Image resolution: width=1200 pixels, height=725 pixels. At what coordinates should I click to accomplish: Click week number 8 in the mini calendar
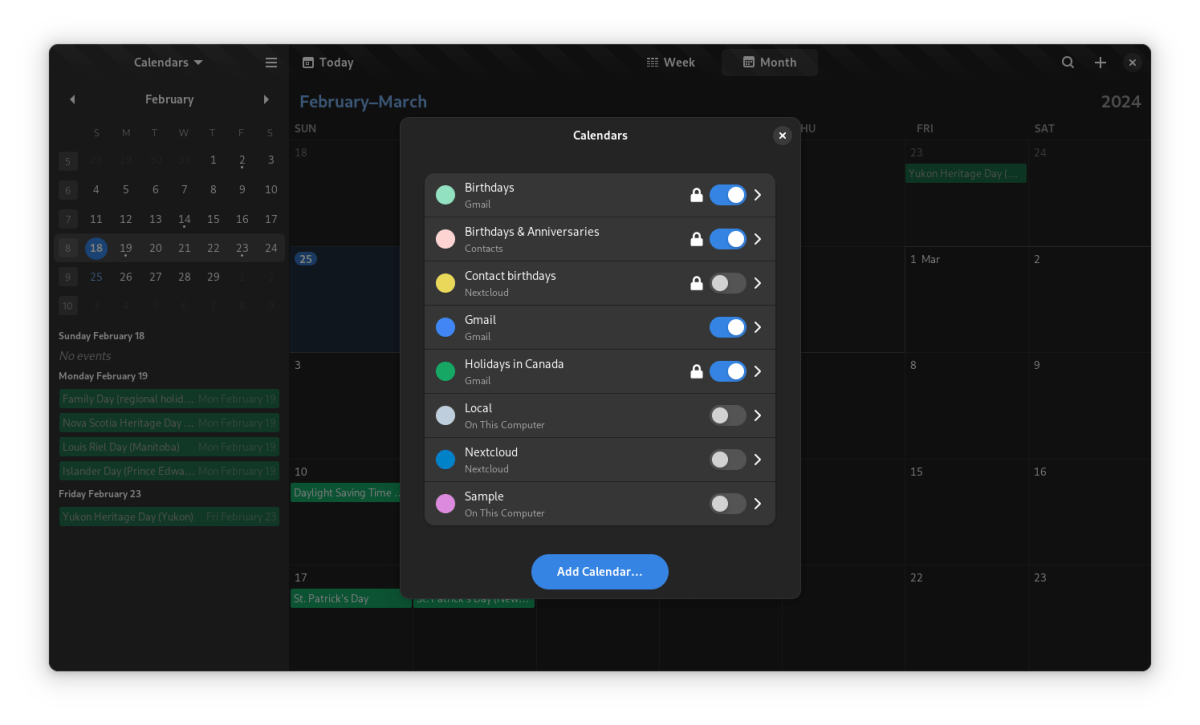tap(68, 248)
